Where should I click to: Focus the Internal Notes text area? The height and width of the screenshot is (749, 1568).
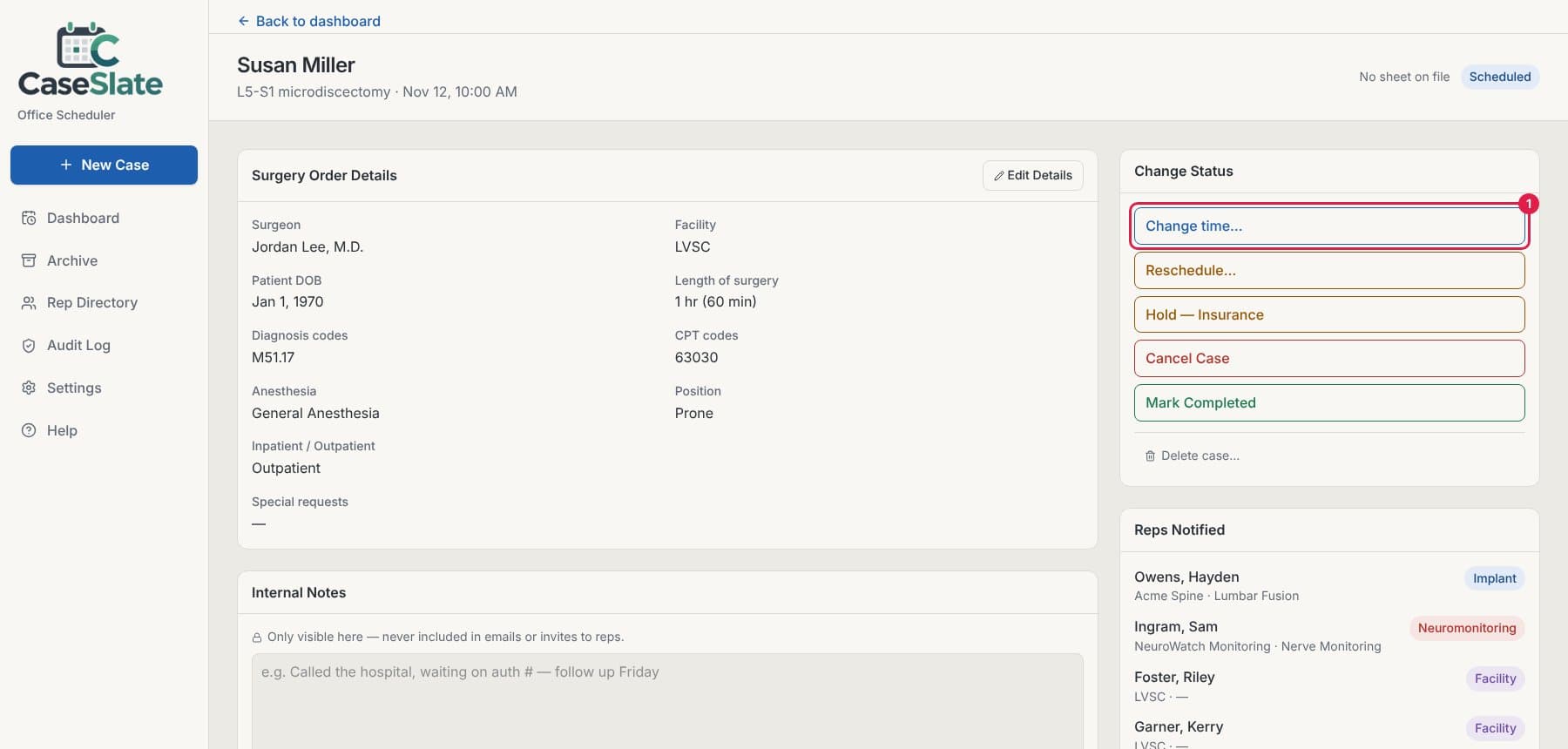pos(667,701)
